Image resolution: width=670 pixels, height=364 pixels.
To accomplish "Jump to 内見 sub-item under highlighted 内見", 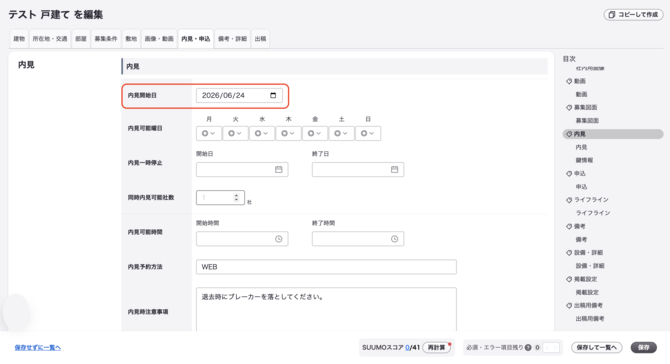I will pos(581,147).
